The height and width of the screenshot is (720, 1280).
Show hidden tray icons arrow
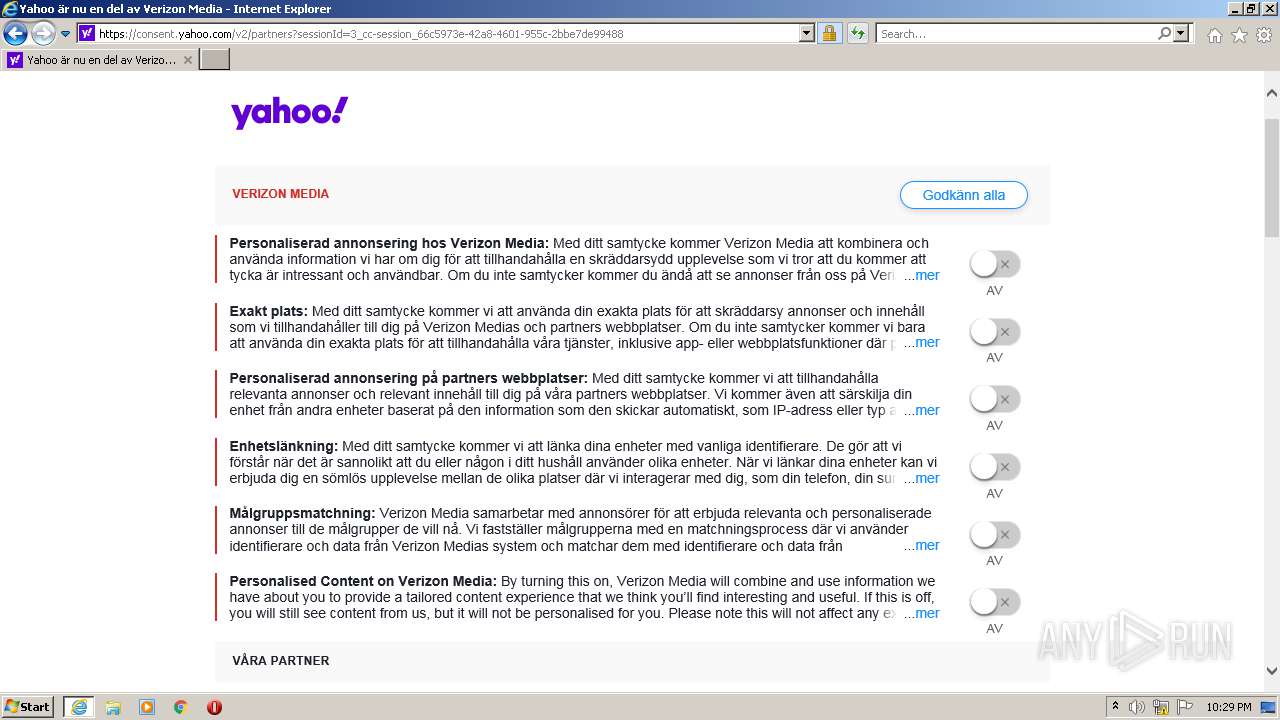coord(1115,707)
